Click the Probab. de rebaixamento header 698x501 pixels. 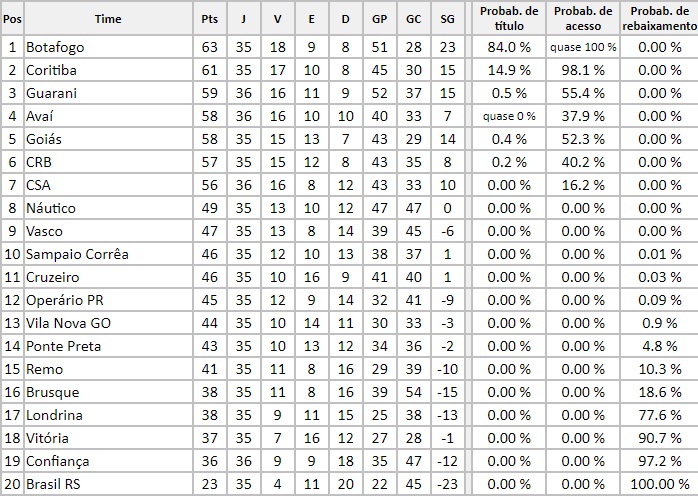tap(659, 19)
